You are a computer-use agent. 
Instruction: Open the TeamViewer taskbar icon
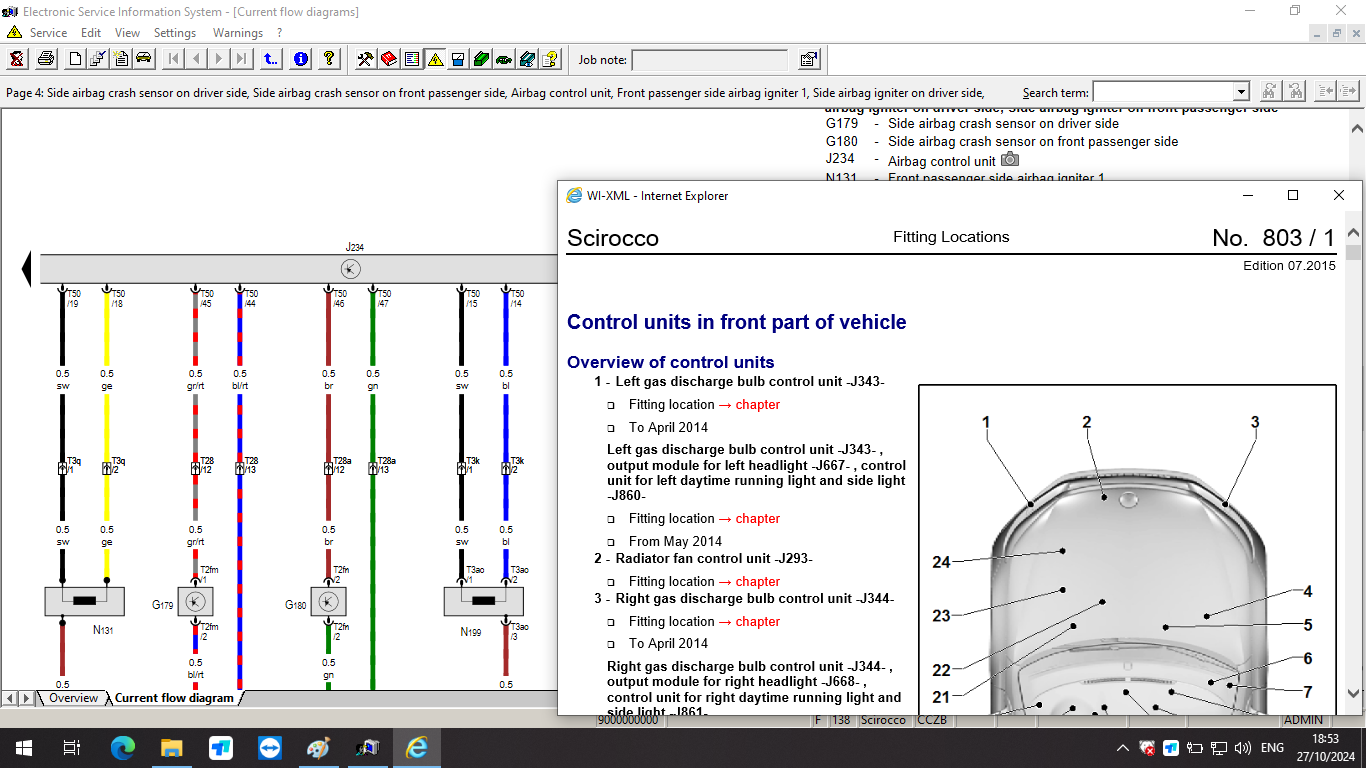pos(270,748)
